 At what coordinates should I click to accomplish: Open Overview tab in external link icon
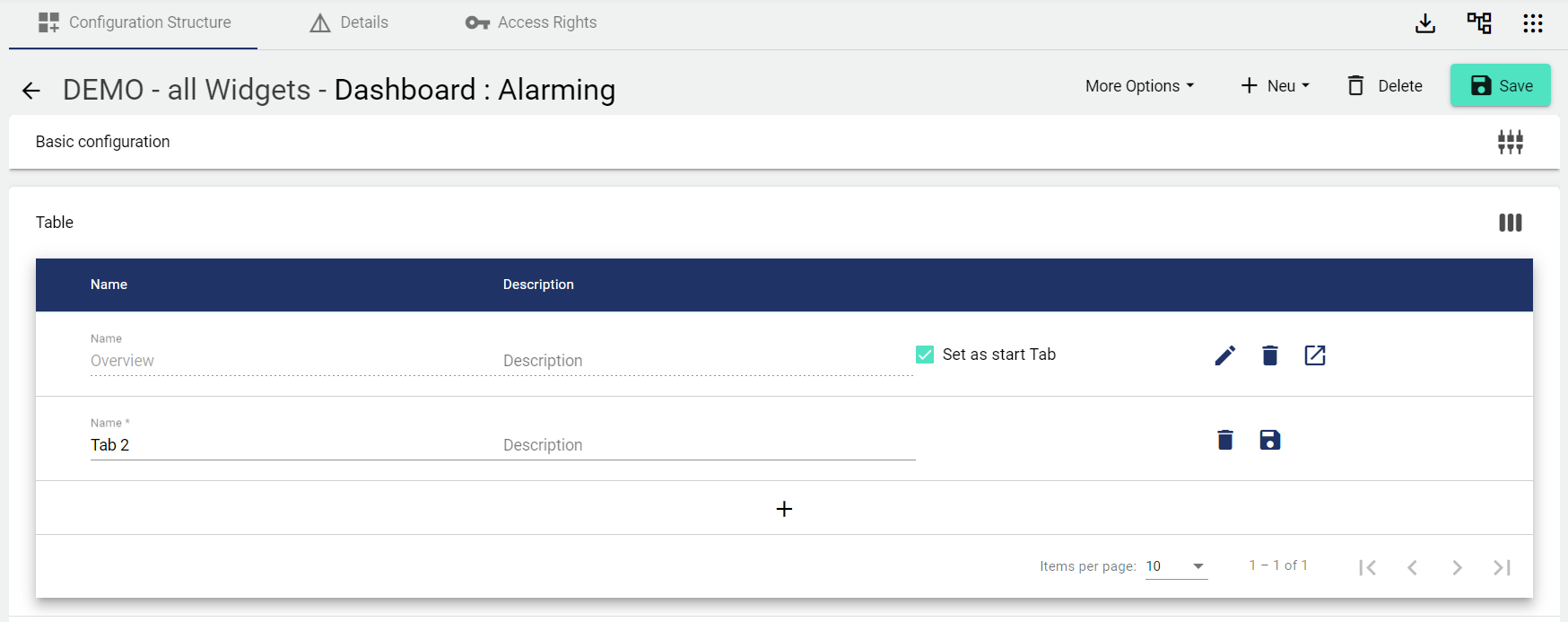click(1314, 355)
